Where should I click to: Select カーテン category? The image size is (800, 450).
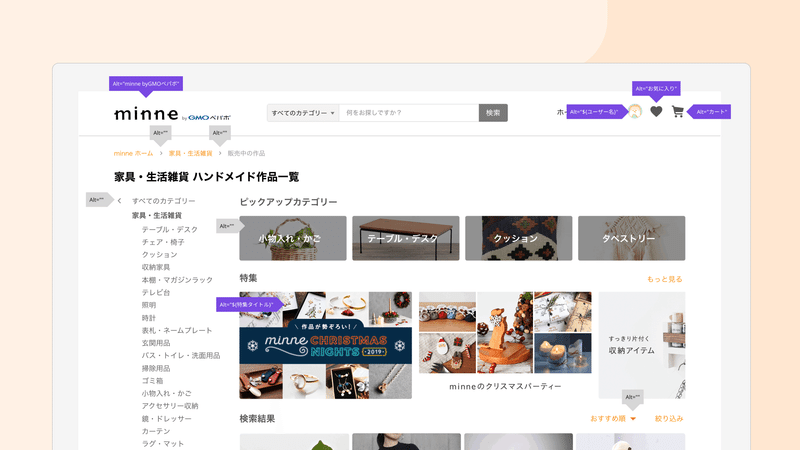click(156, 431)
